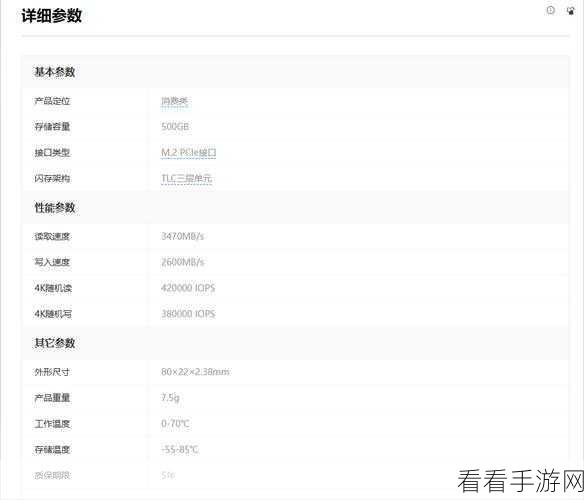Click the 2600MB/s write speed value
Viewport: 584px width, 500px height.
(x=182, y=262)
